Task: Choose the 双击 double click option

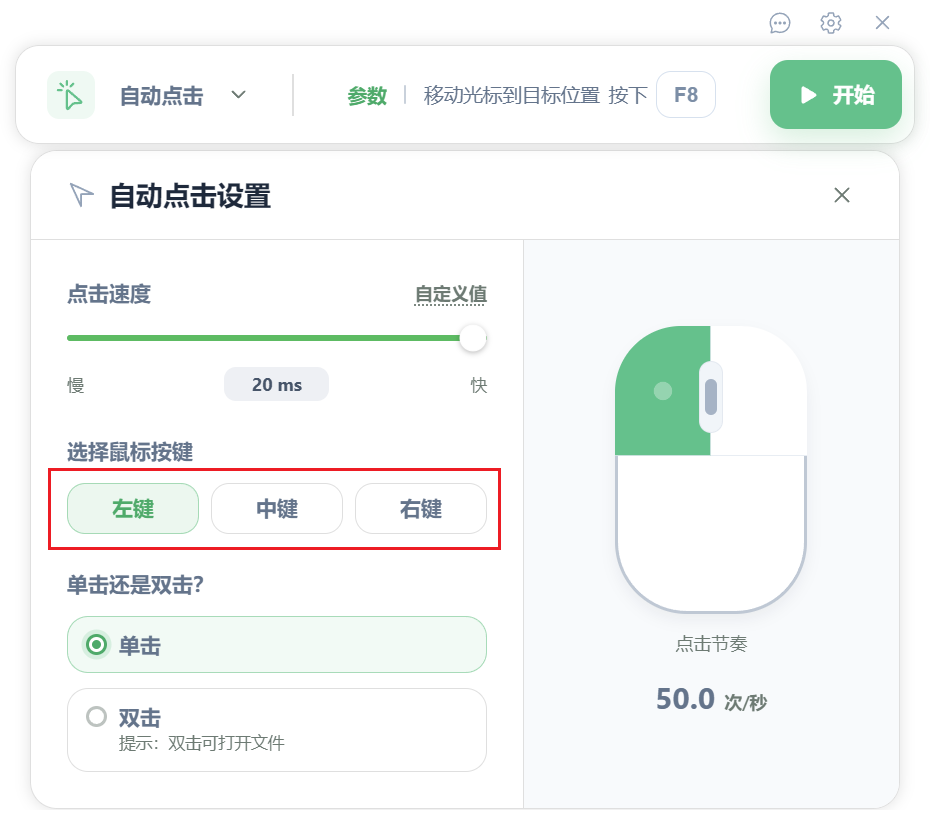Action: (277, 730)
